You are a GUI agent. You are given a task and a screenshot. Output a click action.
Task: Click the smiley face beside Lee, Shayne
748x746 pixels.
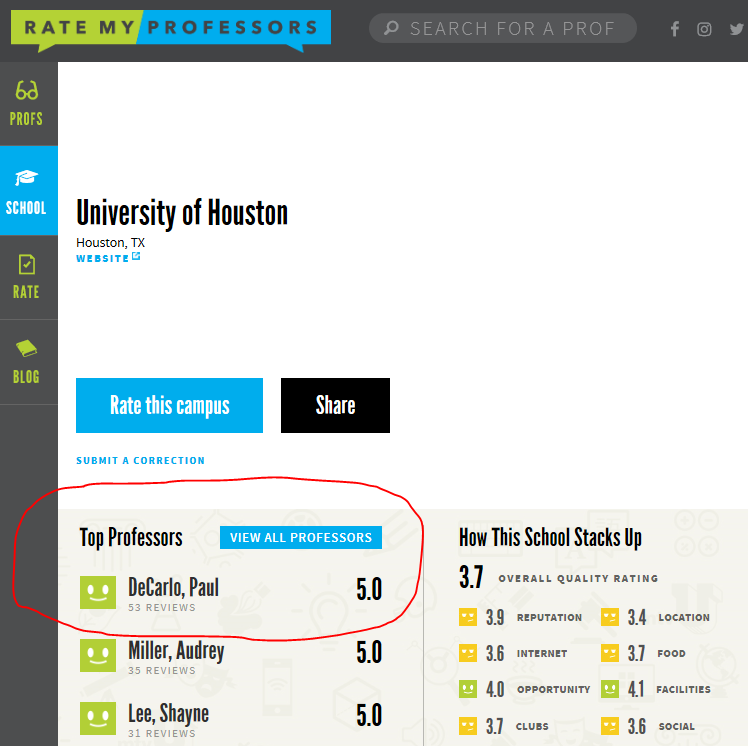pyautogui.click(x=98, y=718)
